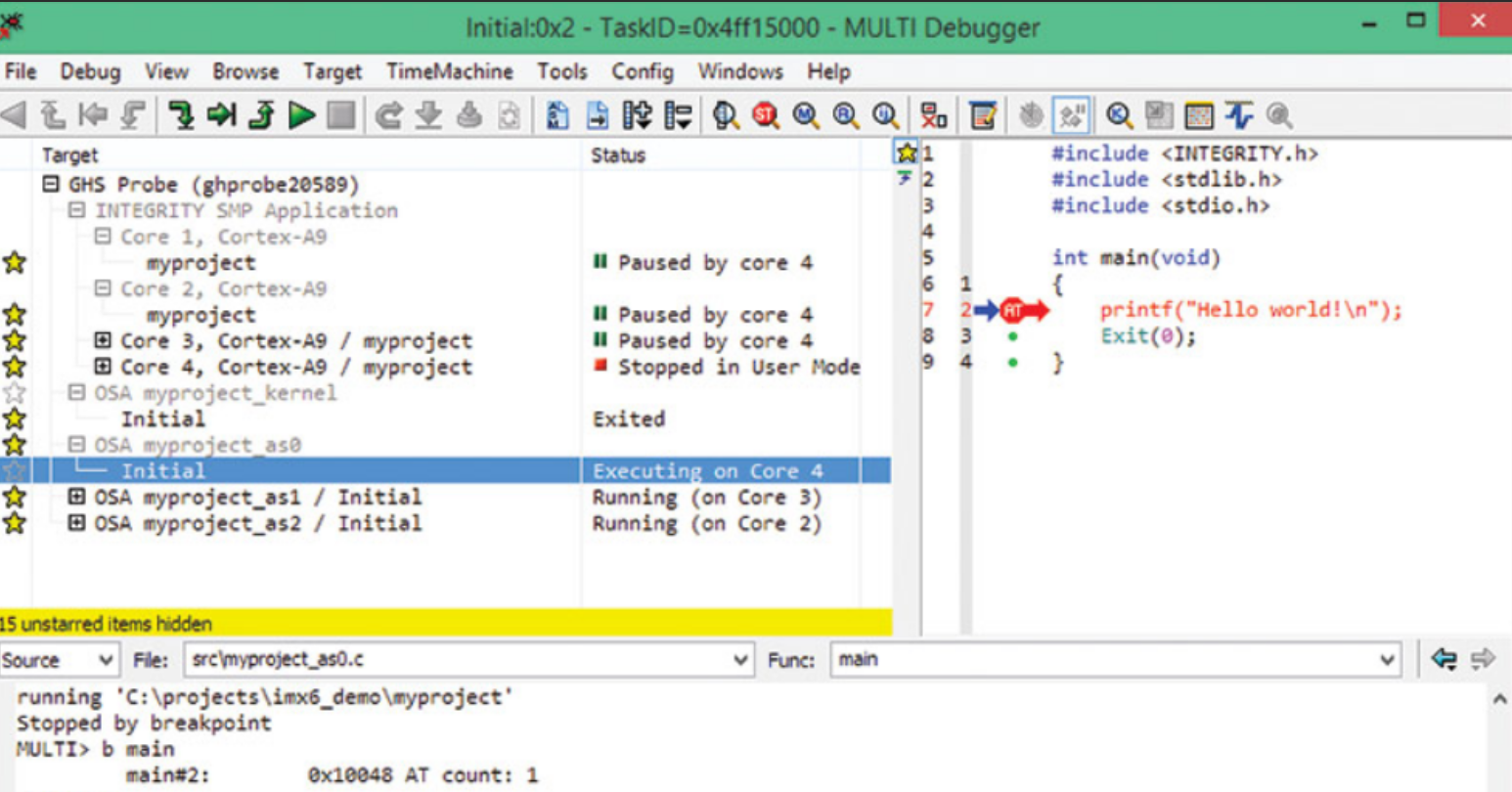The height and width of the screenshot is (792, 1512).
Task: Click the red AT breakpoint marker on line 7
Action: tap(1012, 311)
